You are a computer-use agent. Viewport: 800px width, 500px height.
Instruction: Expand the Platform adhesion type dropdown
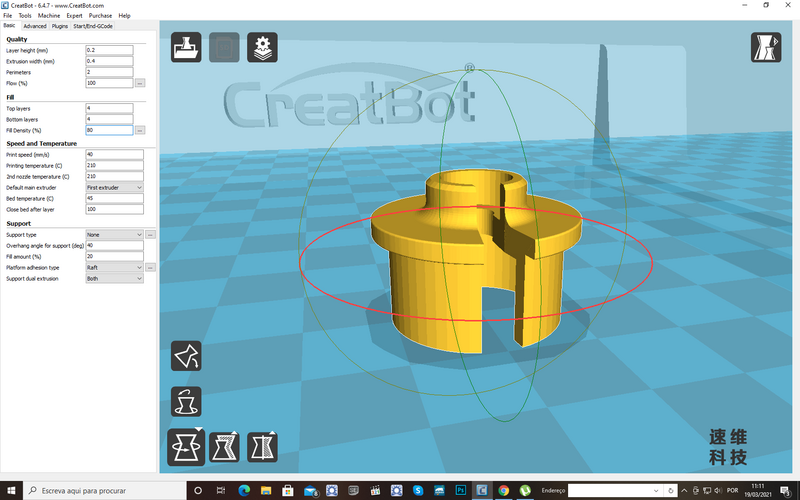tap(114, 267)
